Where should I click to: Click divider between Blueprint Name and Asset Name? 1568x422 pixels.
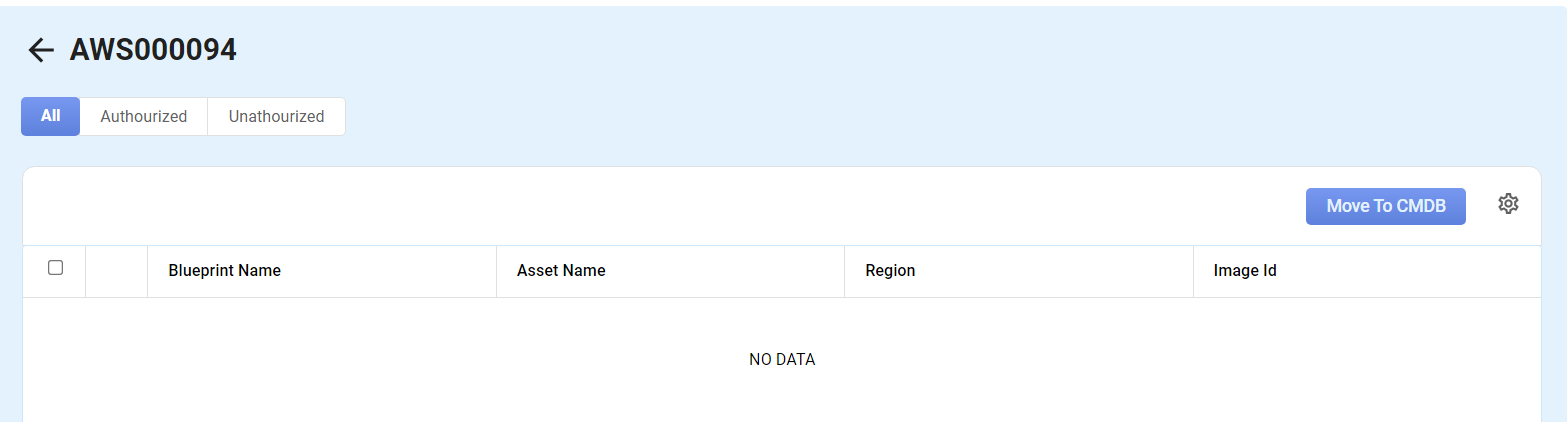coord(496,271)
